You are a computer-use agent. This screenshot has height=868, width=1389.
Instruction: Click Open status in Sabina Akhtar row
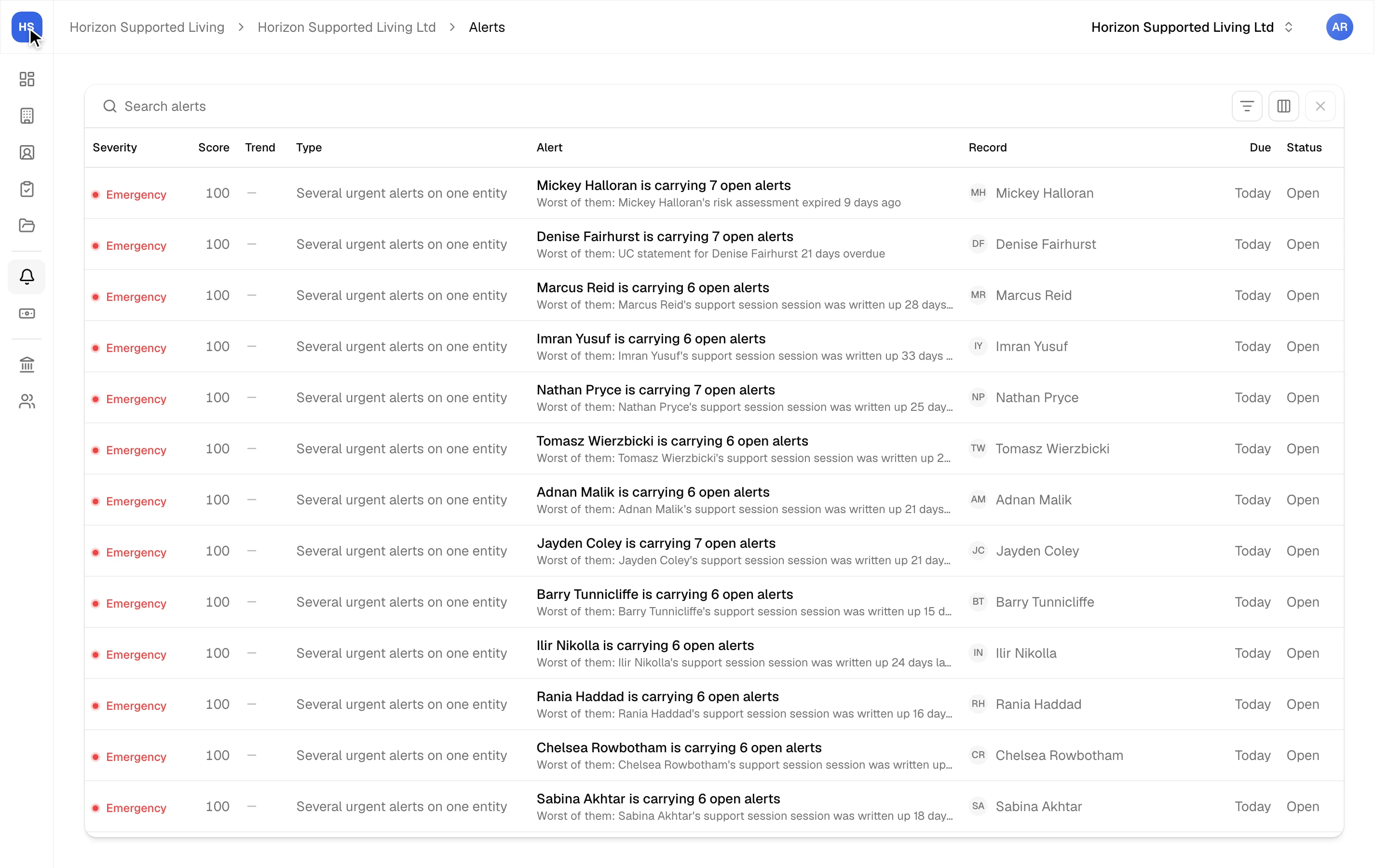click(x=1302, y=806)
